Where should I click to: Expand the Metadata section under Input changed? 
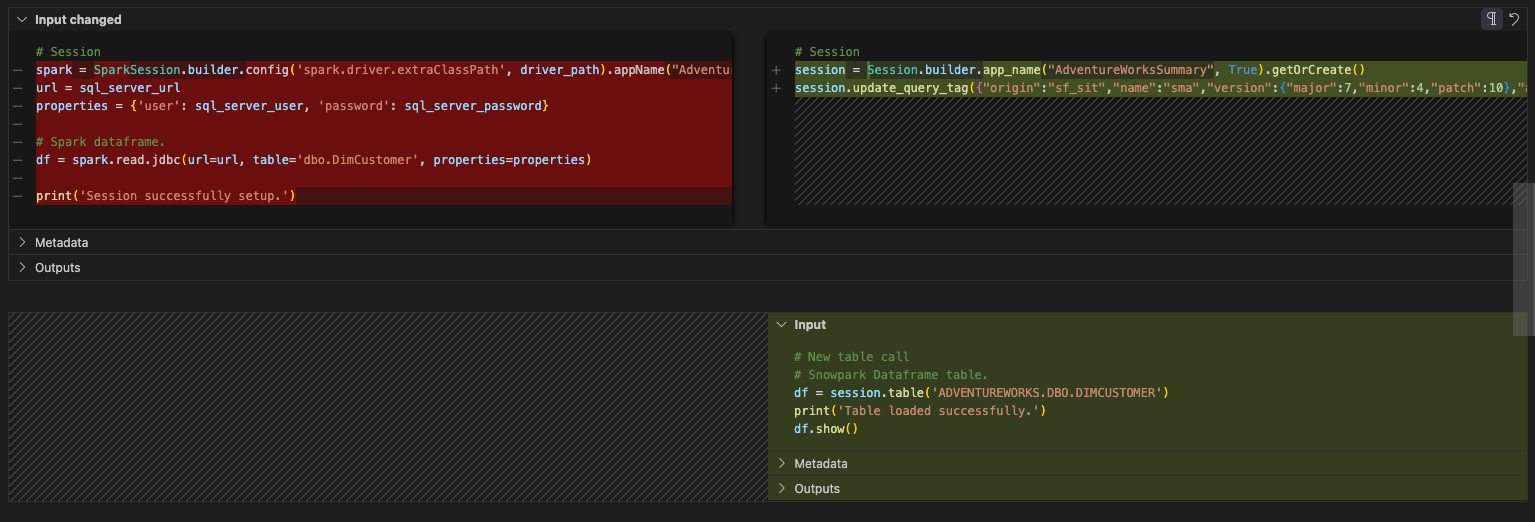point(22,243)
